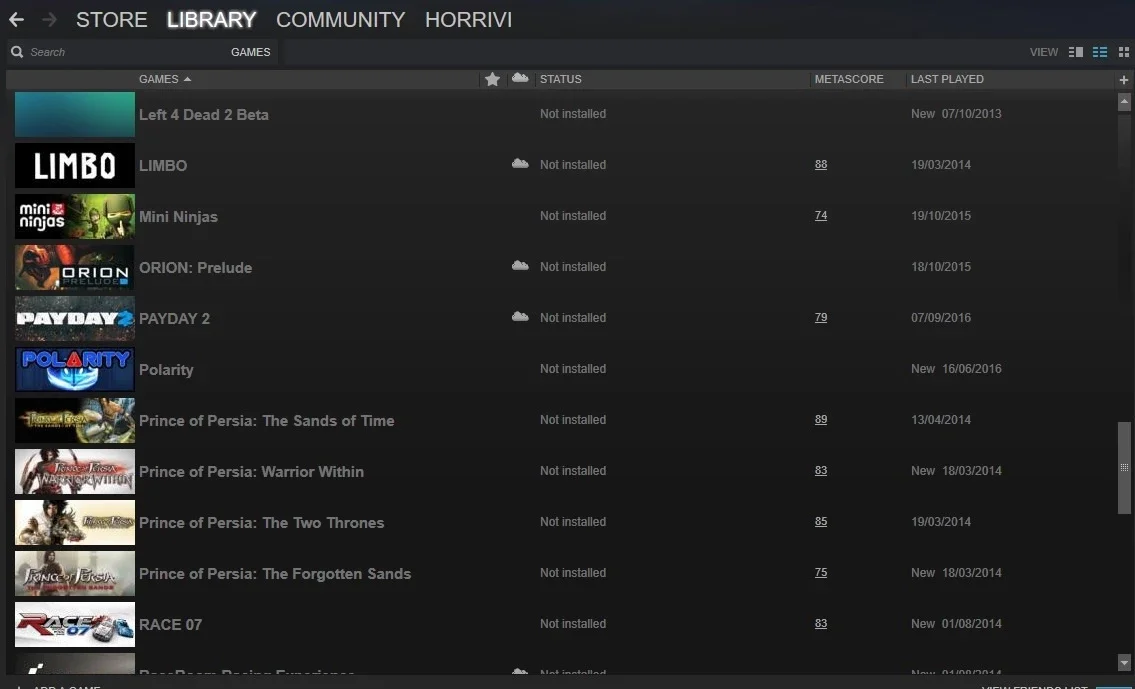Viewport: 1135px width, 689px height.
Task: Click PAYDAY 2 date 07/09/2016
Action: click(x=941, y=318)
